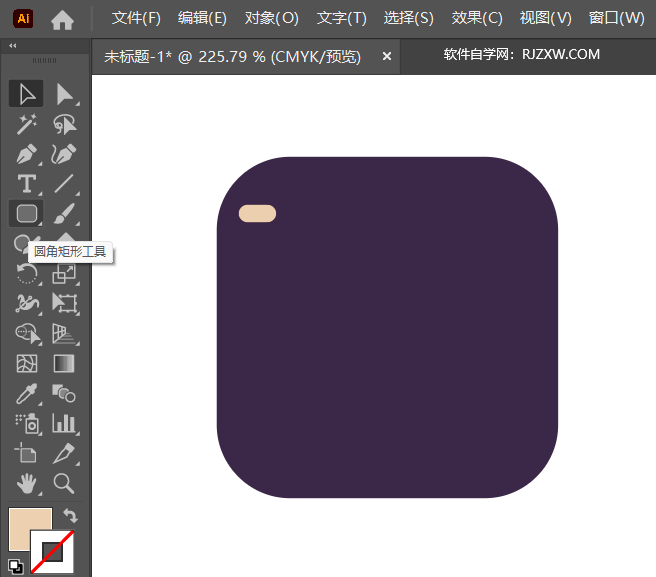Choose the Shape Builder tool
The height and width of the screenshot is (577, 656).
(x=27, y=334)
